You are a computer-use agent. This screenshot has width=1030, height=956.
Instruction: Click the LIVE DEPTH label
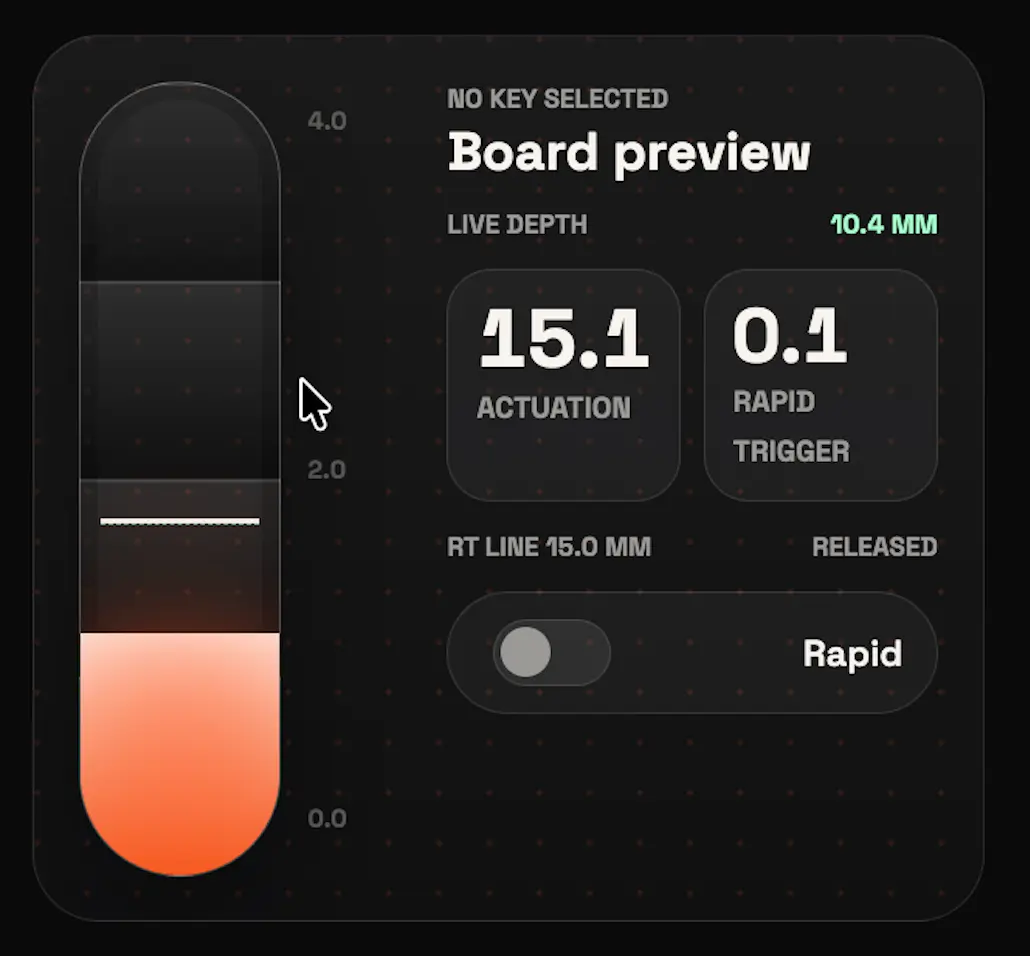point(517,225)
